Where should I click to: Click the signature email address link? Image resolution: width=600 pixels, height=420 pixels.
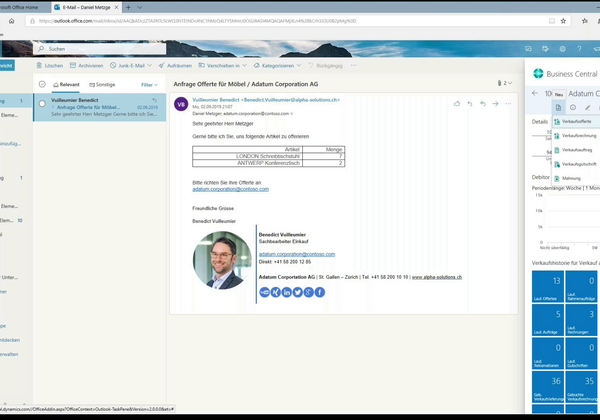coord(297,254)
